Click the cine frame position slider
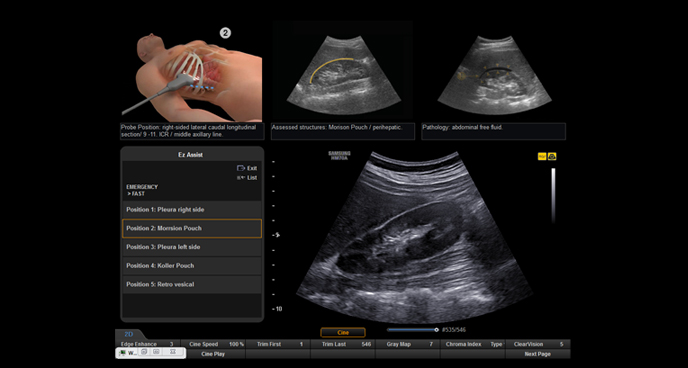The image size is (688, 368). (x=412, y=329)
